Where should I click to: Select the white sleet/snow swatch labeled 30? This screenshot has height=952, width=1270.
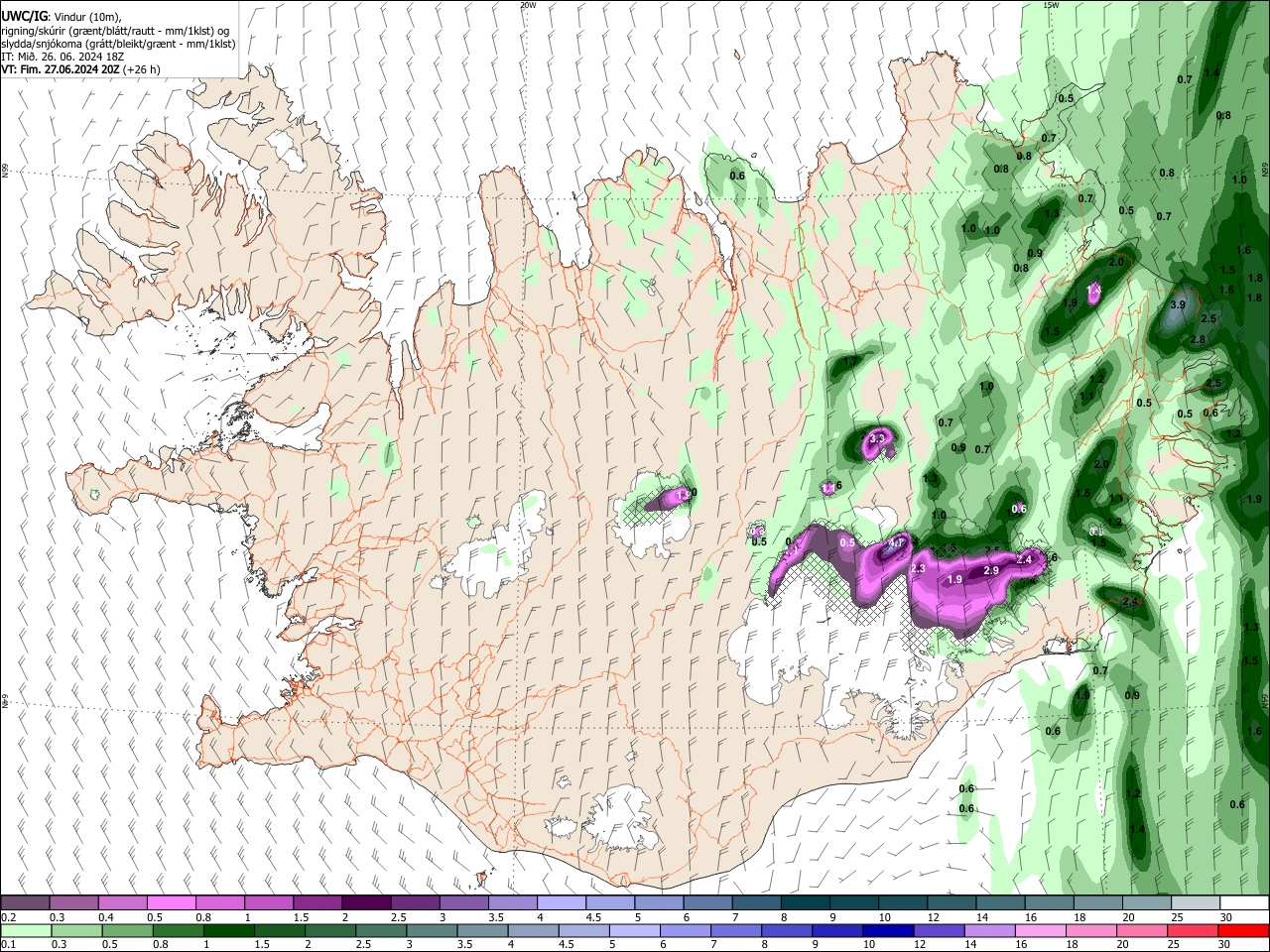pos(1244,903)
